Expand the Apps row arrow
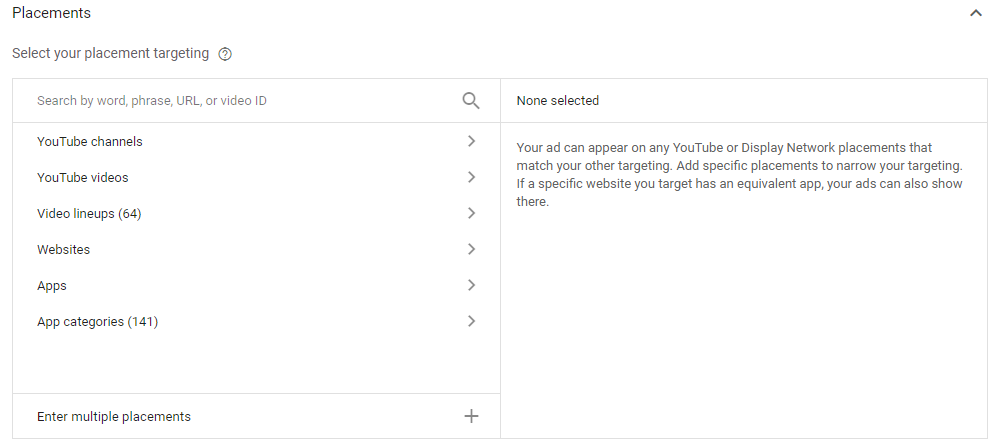This screenshot has height=442, width=999. pos(471,285)
